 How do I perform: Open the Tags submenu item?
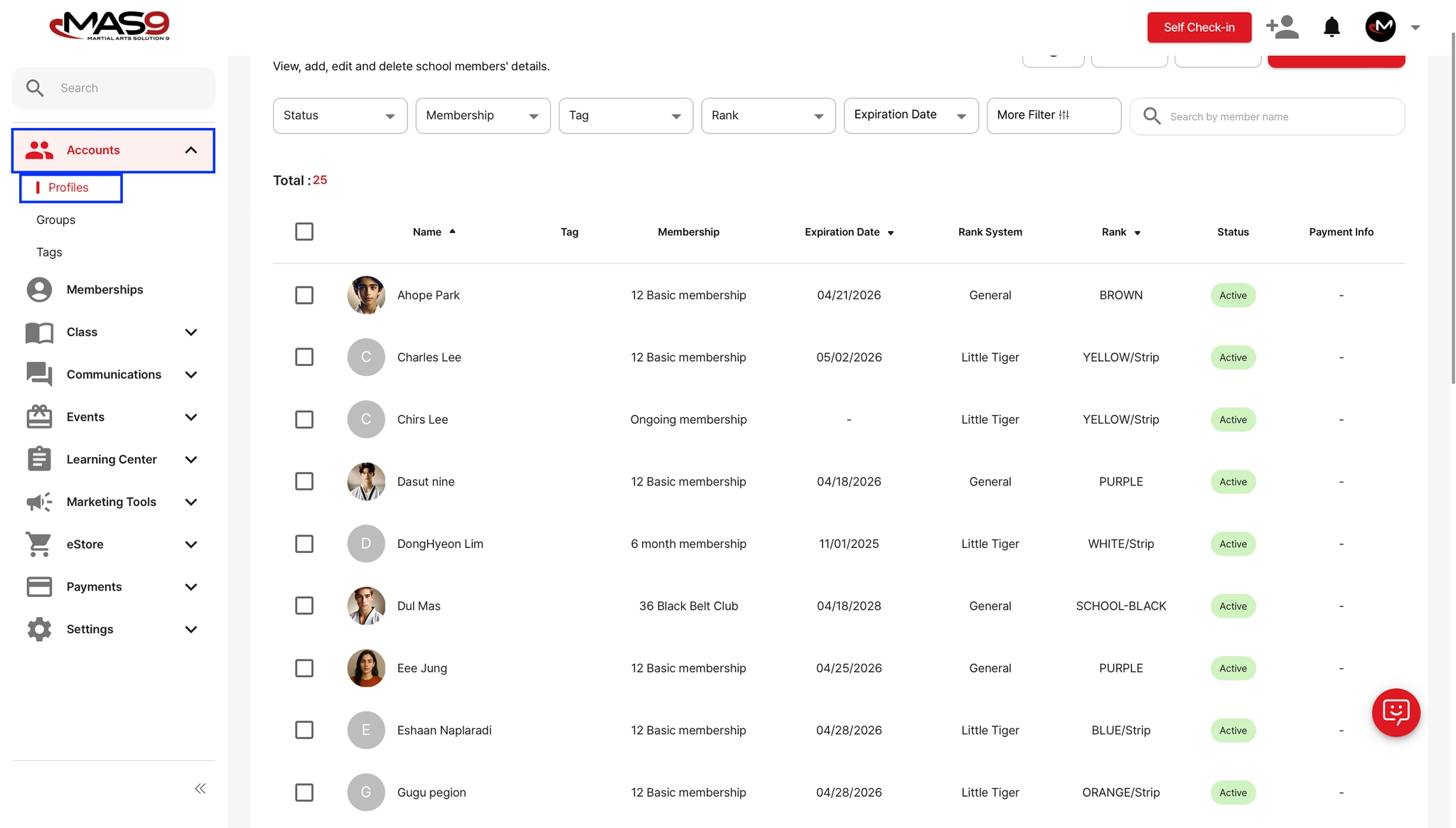(x=49, y=252)
